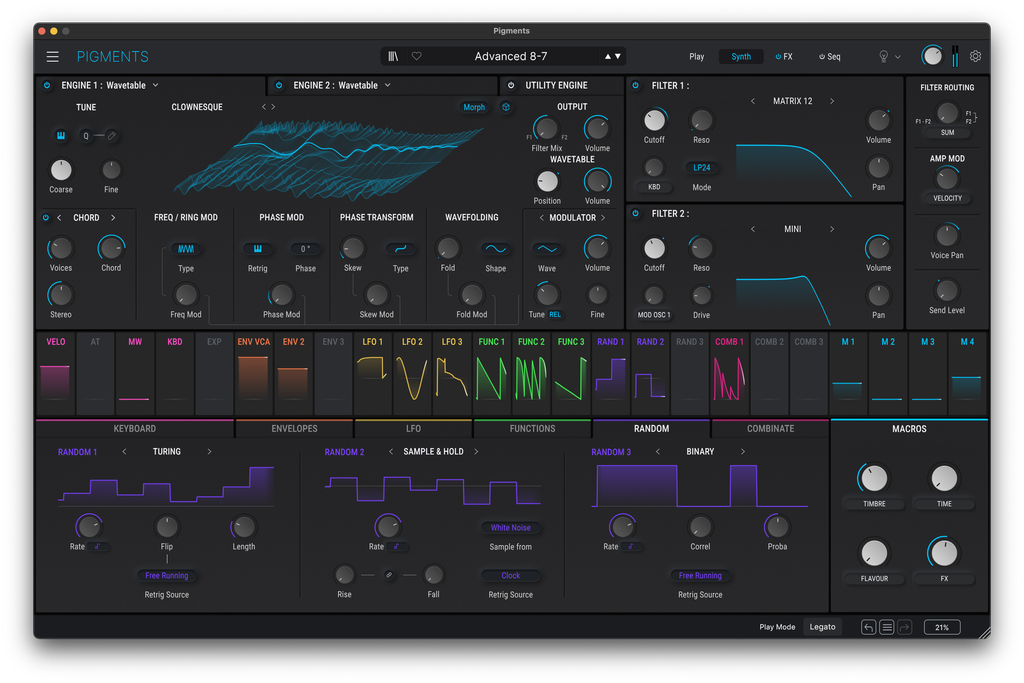Open the hamburger main menu
Screen dimensions: 1024x683
click(x=52, y=57)
